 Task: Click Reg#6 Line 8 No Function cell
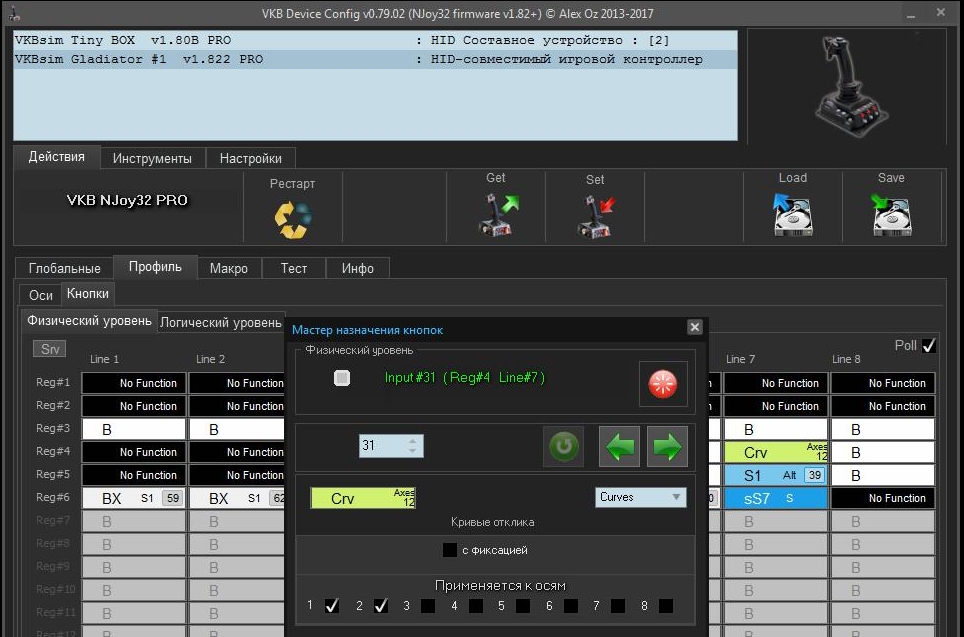pos(883,499)
